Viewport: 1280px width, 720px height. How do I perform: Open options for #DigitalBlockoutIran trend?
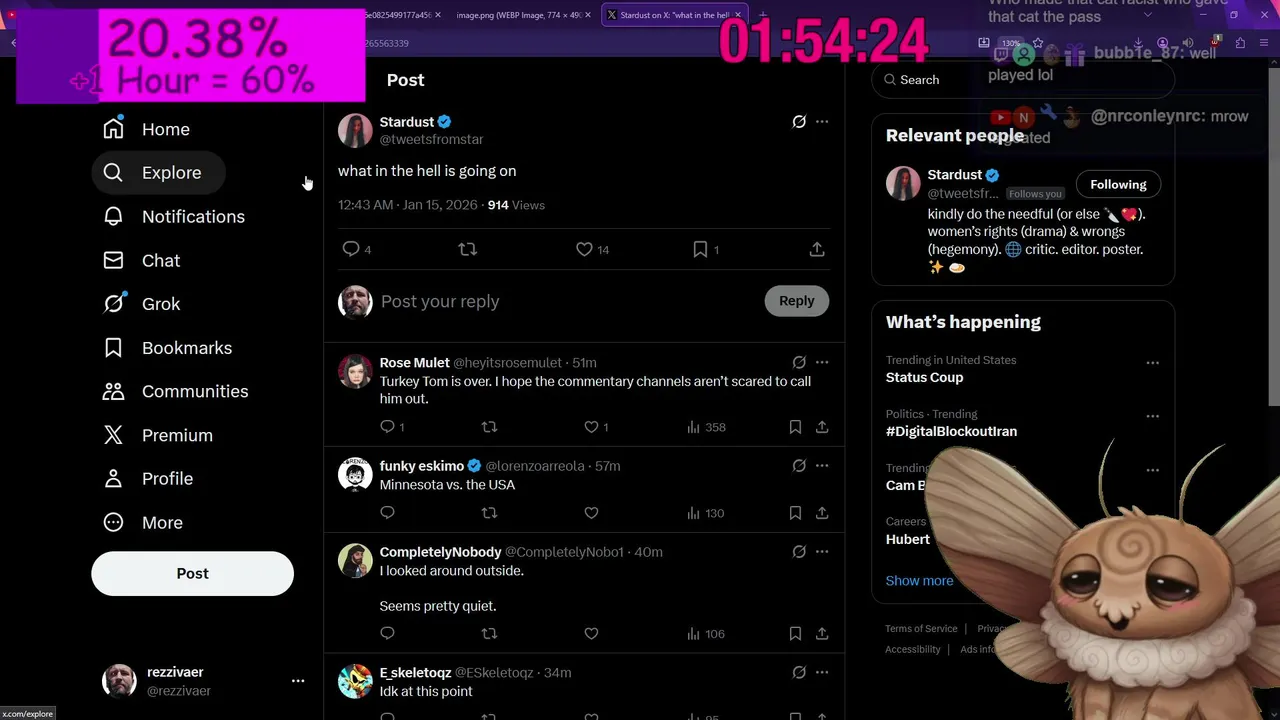tap(1152, 416)
